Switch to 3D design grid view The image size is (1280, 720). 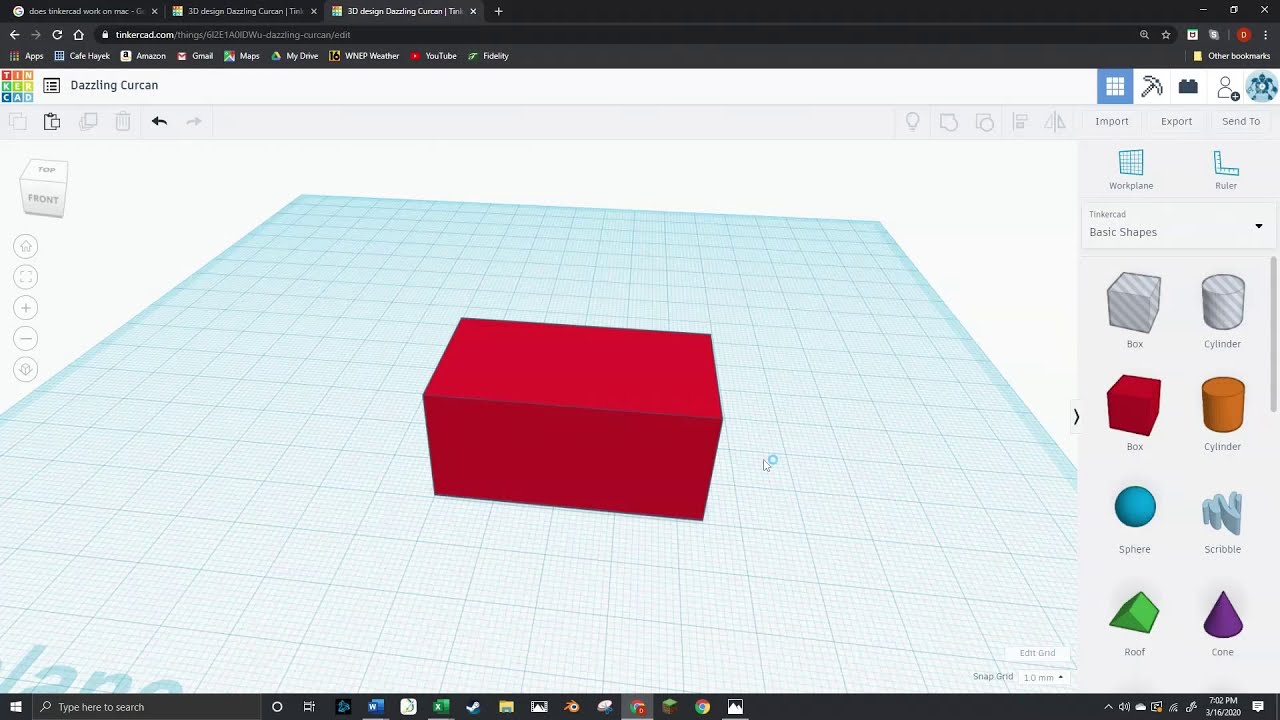pyautogui.click(x=1115, y=86)
